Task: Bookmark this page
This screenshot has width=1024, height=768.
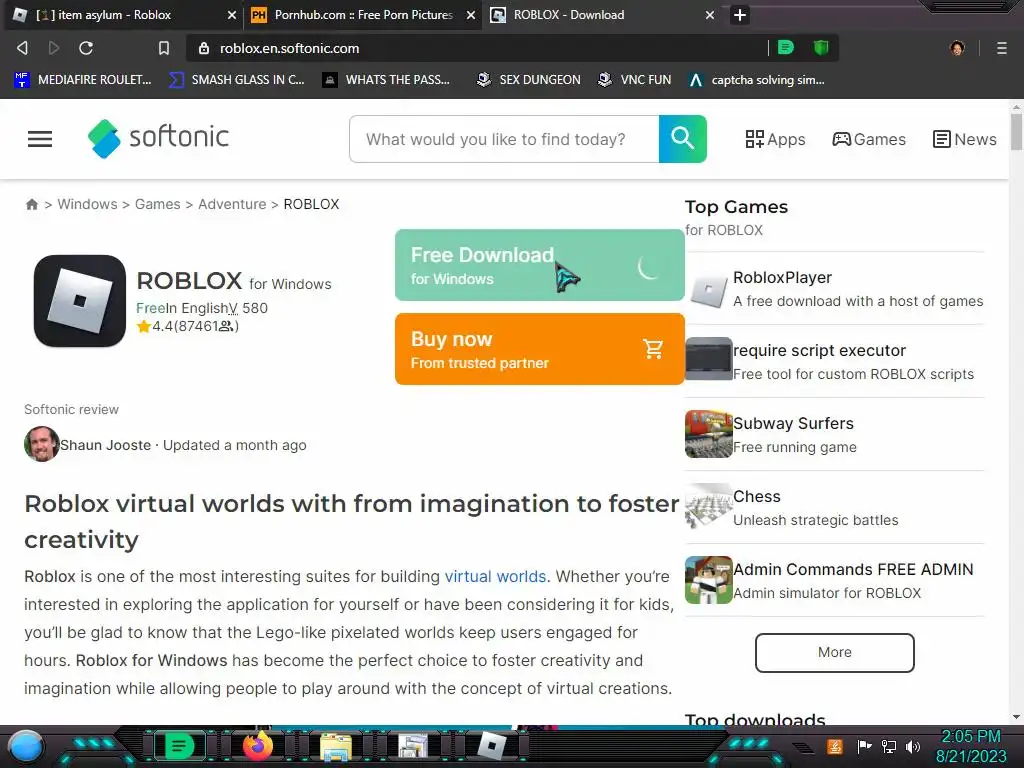Action: [164, 48]
